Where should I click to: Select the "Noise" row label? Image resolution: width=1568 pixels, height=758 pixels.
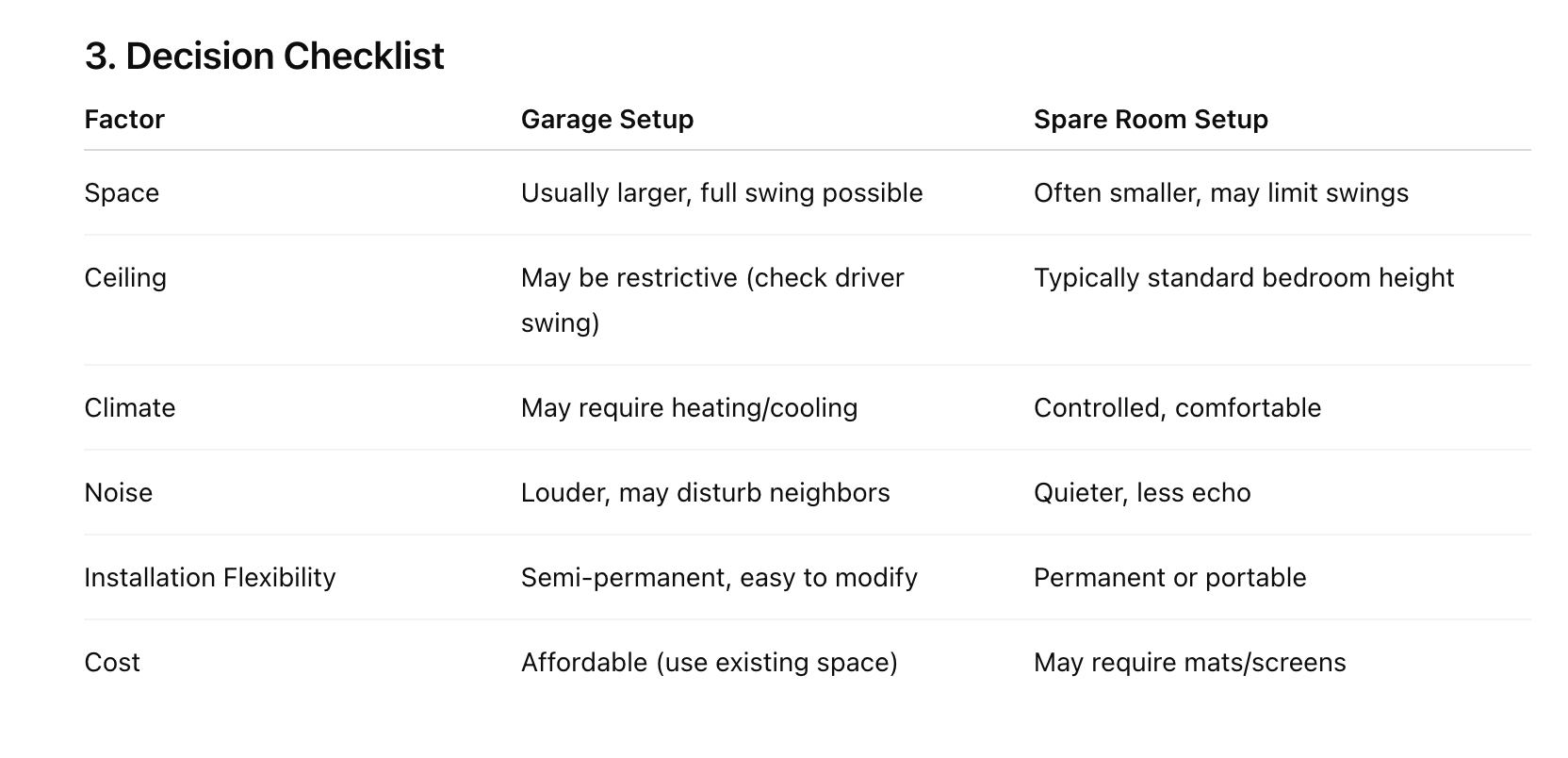(118, 493)
